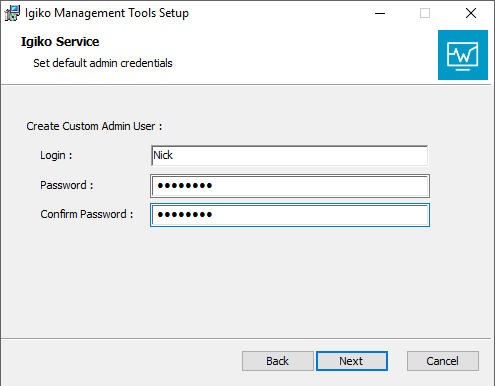Cancel the setup wizard

pos(443,361)
